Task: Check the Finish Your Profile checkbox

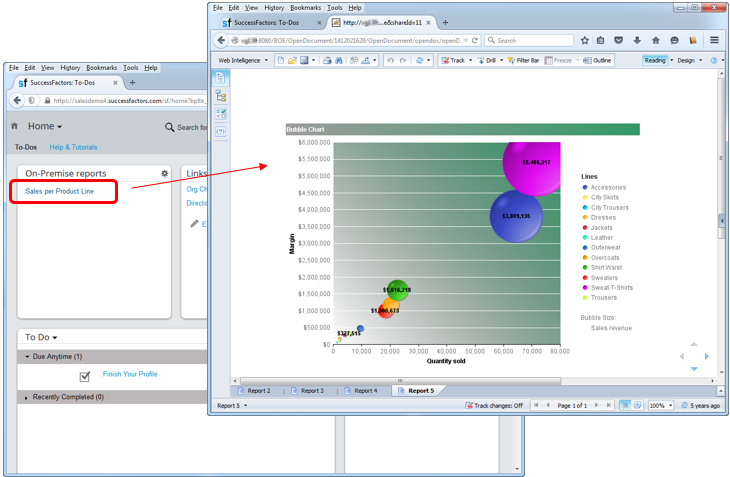Action: pos(85,376)
